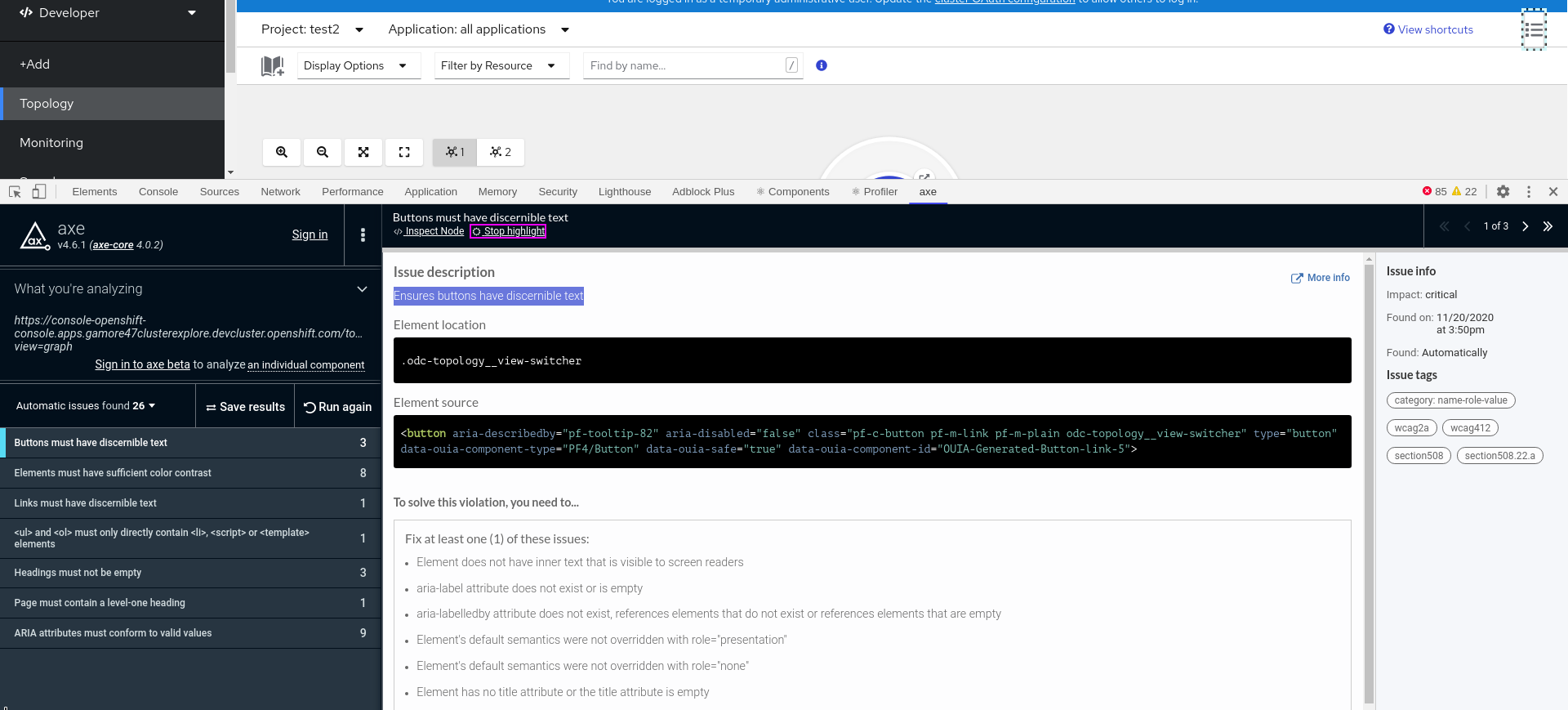Open the More info link

(x=1321, y=278)
